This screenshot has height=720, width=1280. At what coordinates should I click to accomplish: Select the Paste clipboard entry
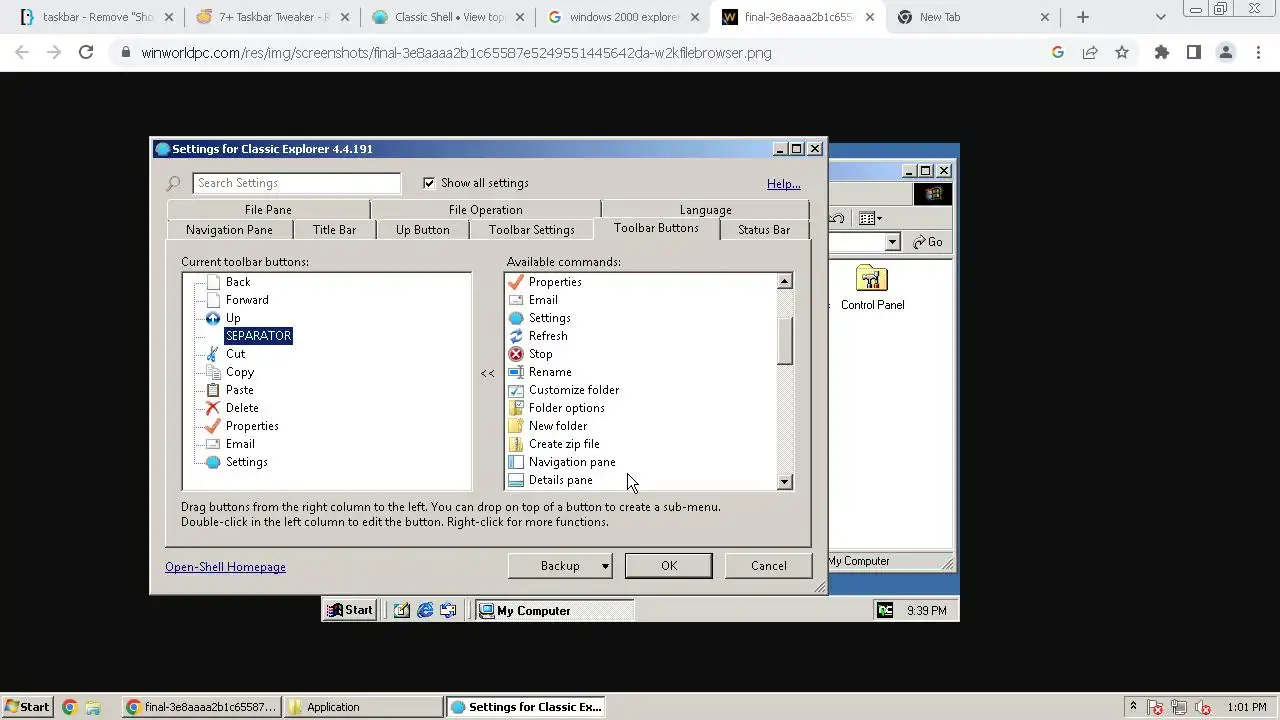[x=239, y=390]
